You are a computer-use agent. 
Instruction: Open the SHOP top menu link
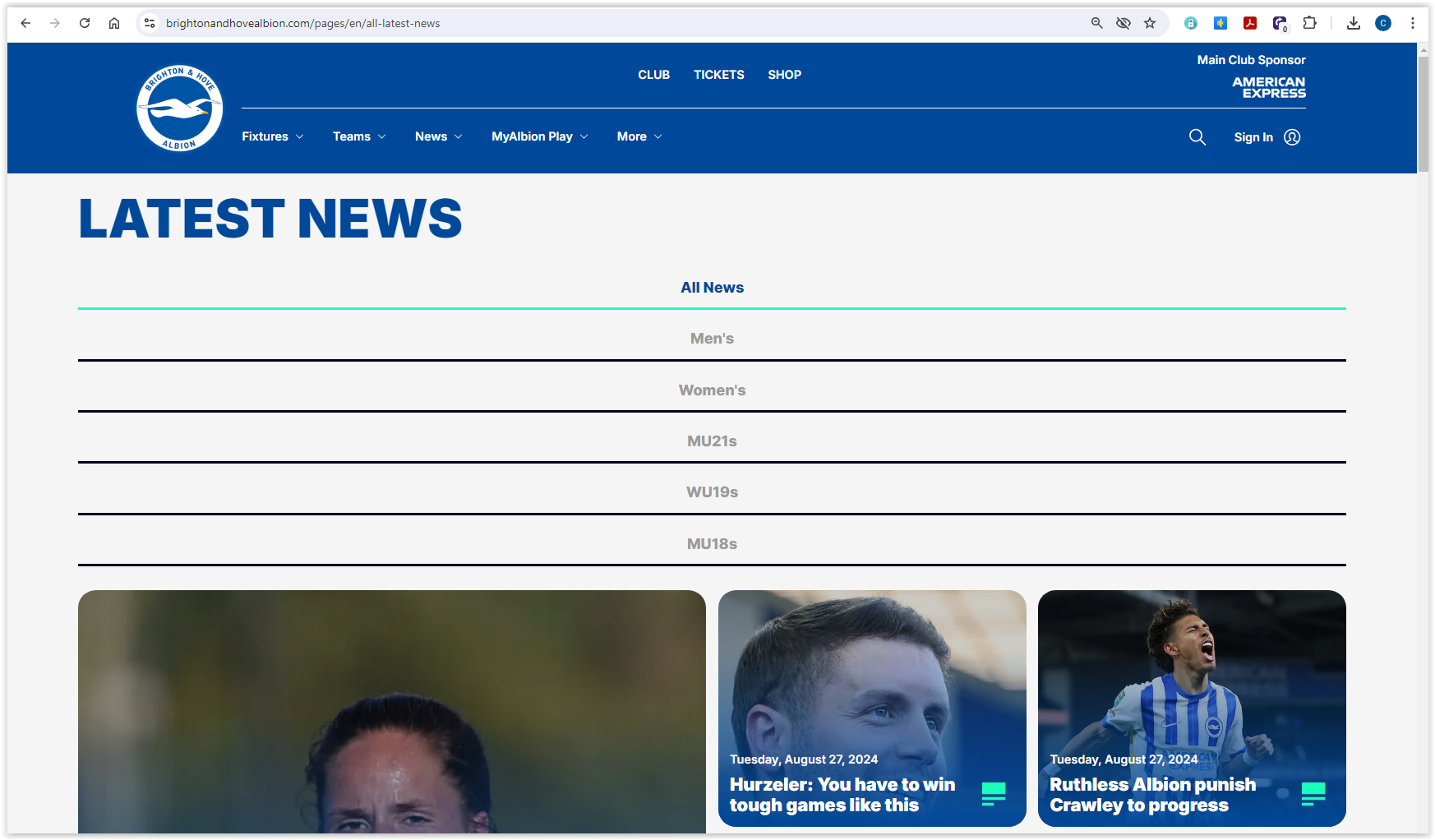tap(785, 75)
